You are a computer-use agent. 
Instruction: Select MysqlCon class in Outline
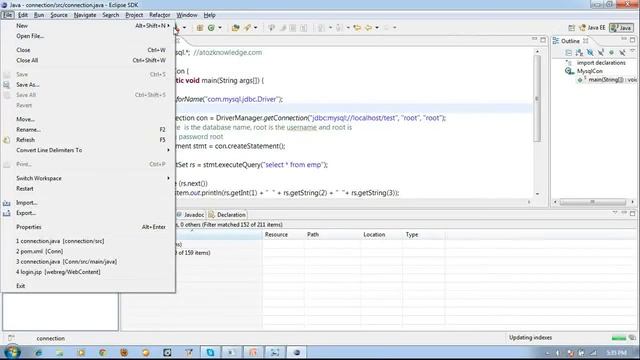(589, 71)
